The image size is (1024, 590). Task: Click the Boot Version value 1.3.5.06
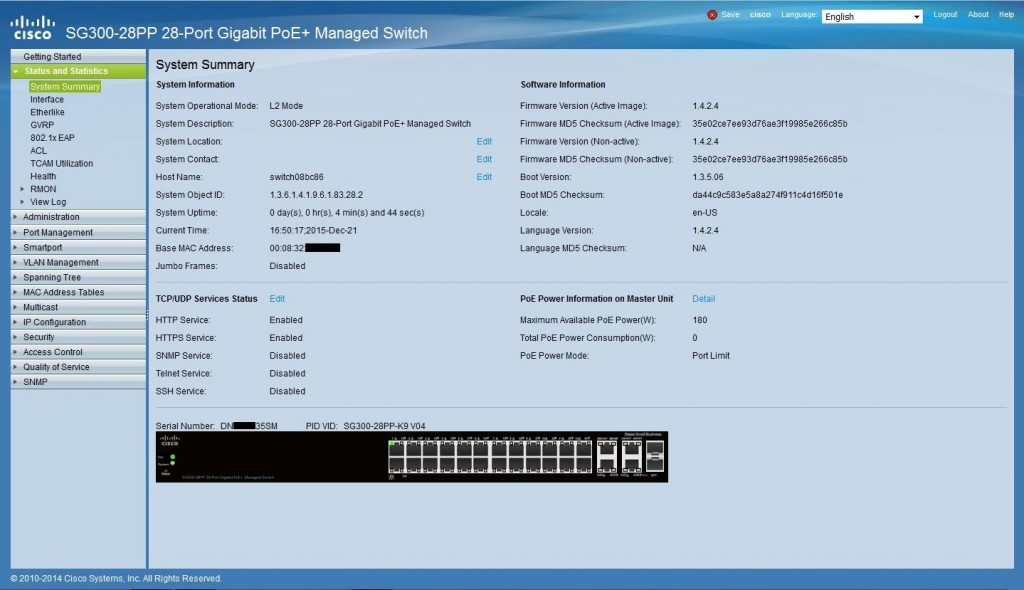coord(708,177)
